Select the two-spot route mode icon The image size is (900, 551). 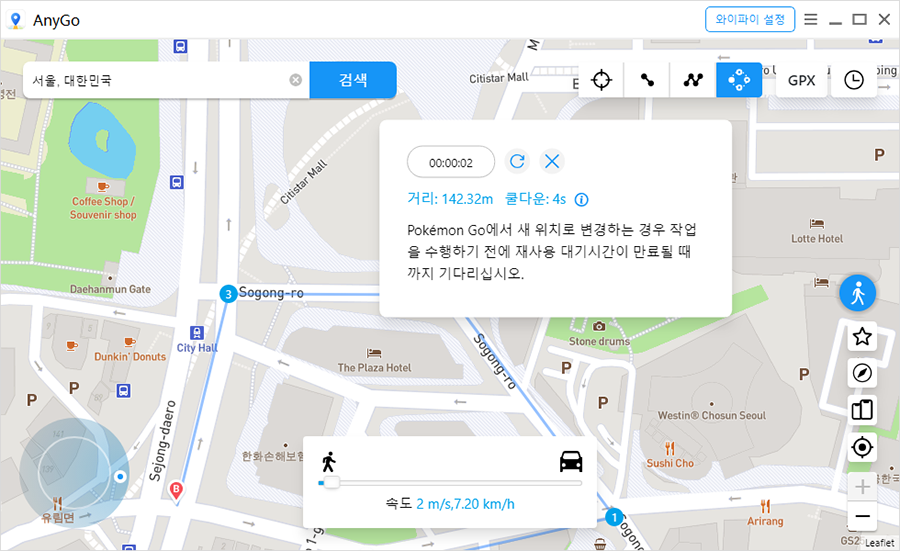[647, 80]
